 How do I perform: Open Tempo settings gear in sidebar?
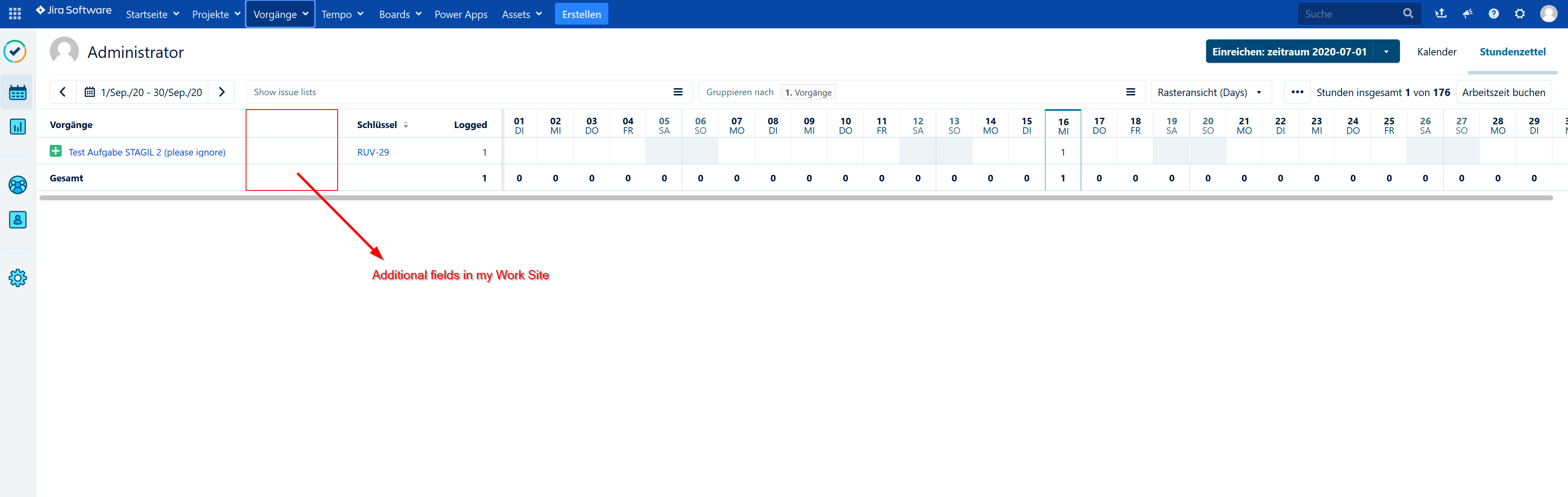18,278
